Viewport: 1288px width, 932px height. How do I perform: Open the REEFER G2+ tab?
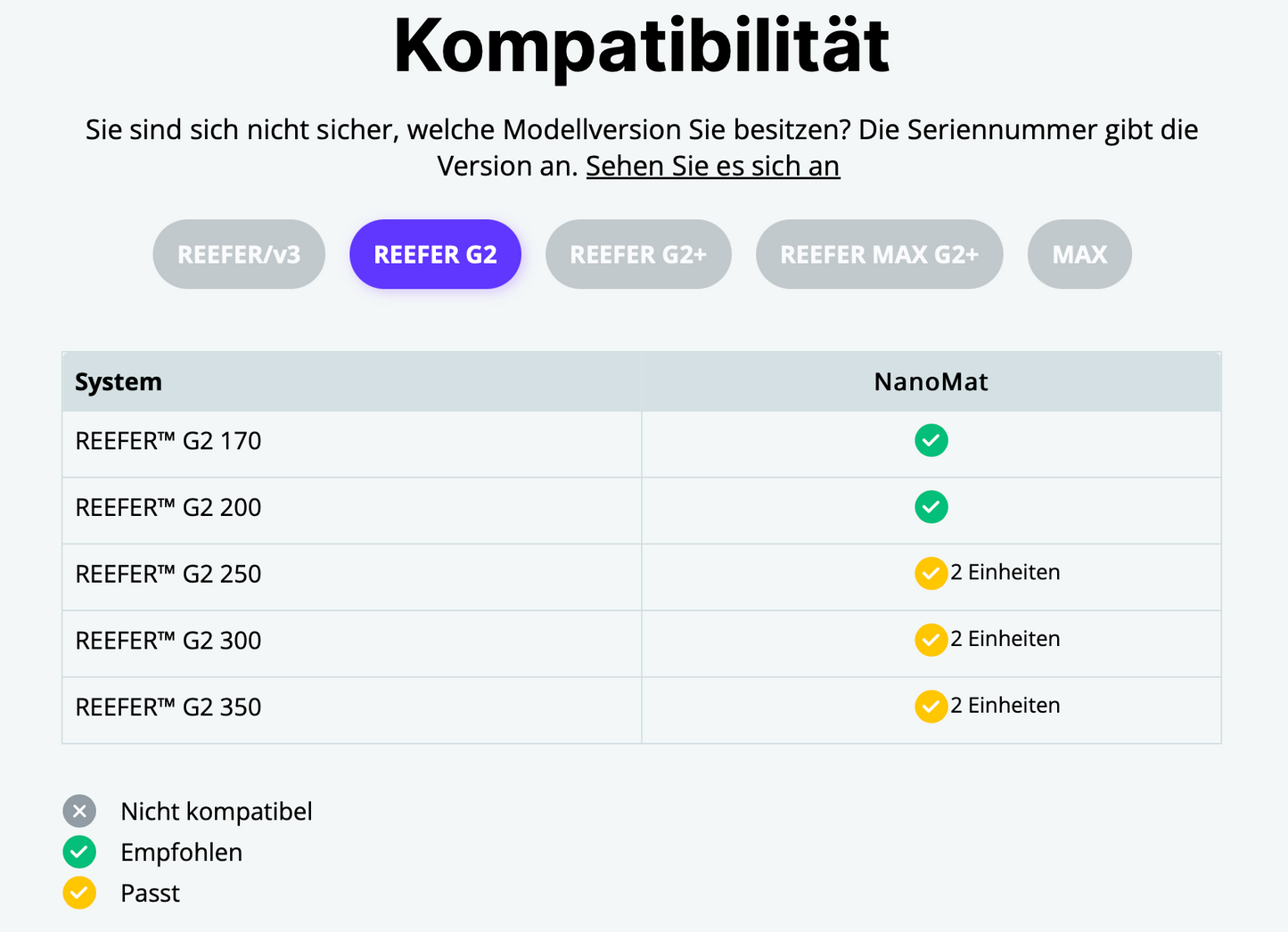pos(638,255)
